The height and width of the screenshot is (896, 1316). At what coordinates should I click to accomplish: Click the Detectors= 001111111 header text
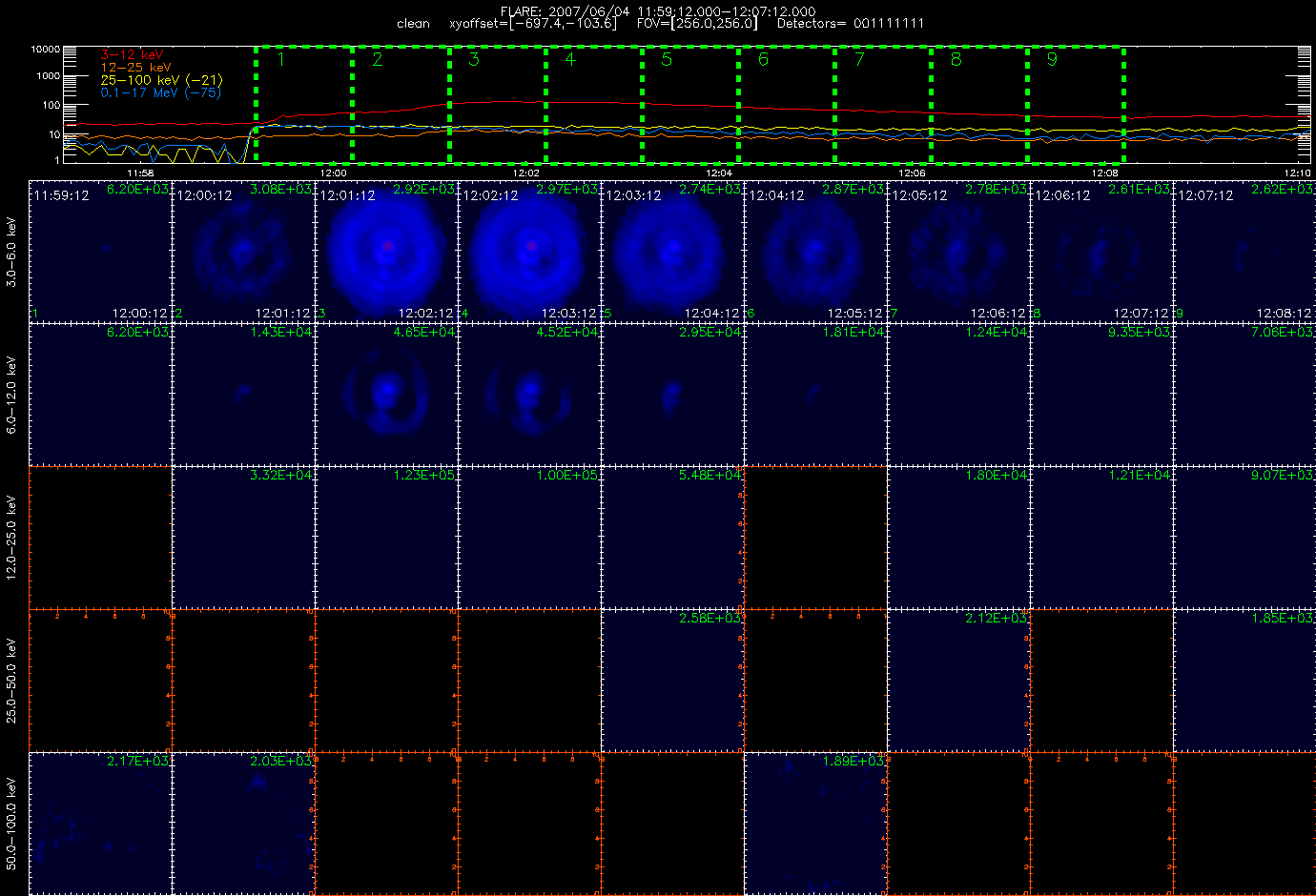click(851, 24)
